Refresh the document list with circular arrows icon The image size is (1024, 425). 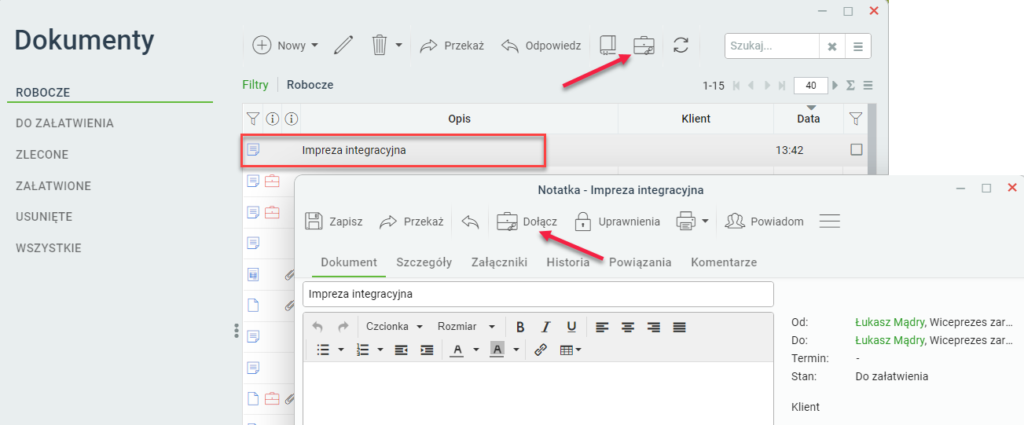coord(681,46)
